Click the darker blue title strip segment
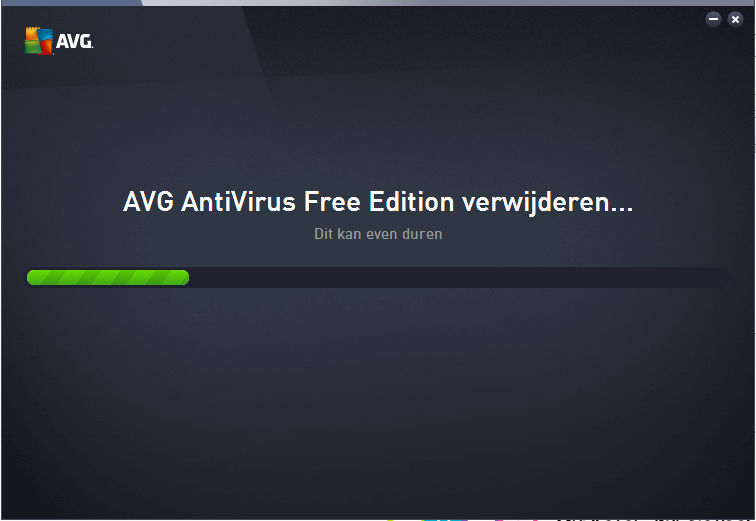Screen dimensions: 756x521 (71, 3)
